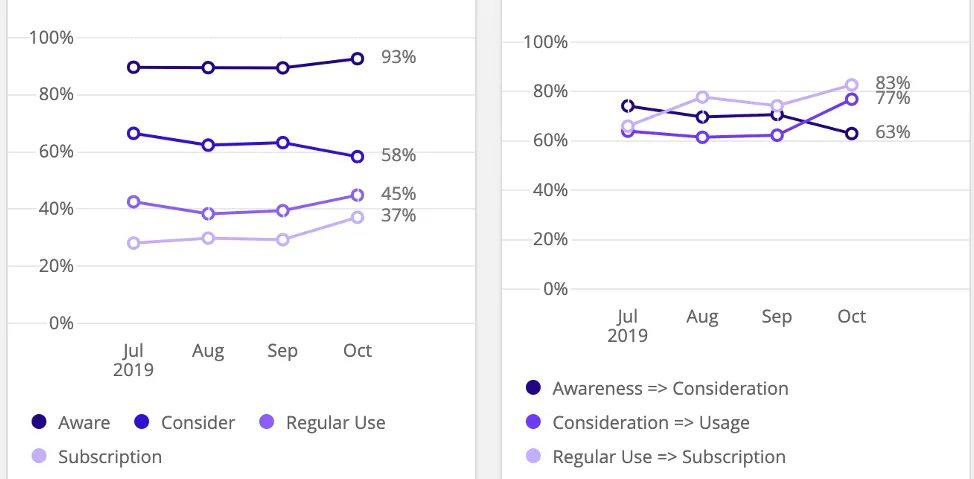Select the 83% October data point
This screenshot has height=479, width=974.
[852, 85]
